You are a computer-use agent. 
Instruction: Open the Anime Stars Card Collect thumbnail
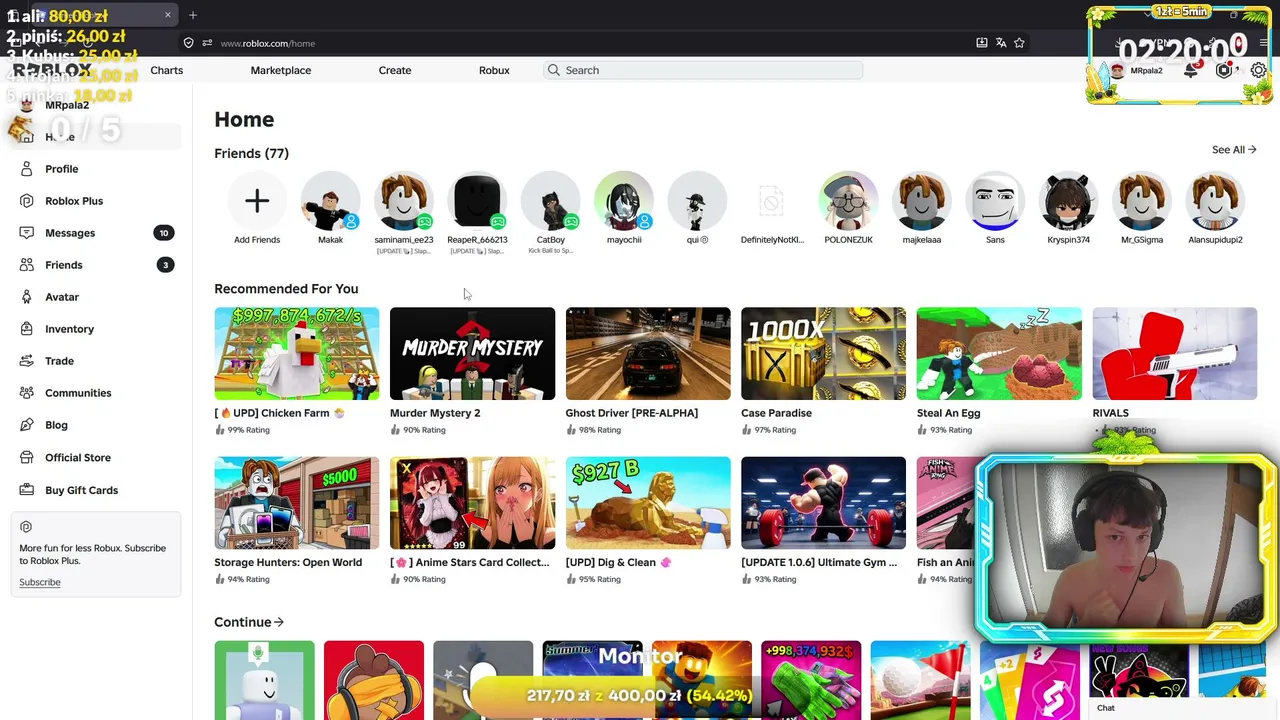click(472, 503)
